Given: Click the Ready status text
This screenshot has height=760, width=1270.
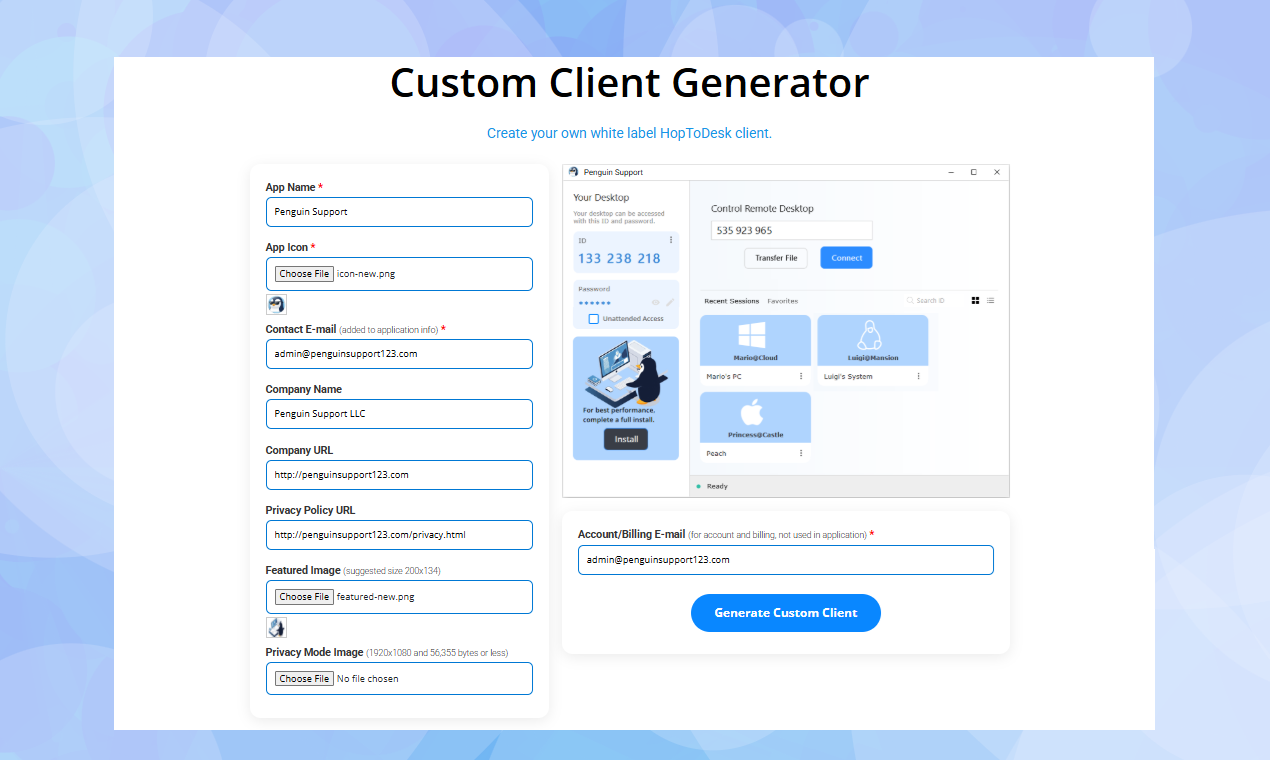Looking at the screenshot, I should coord(717,487).
